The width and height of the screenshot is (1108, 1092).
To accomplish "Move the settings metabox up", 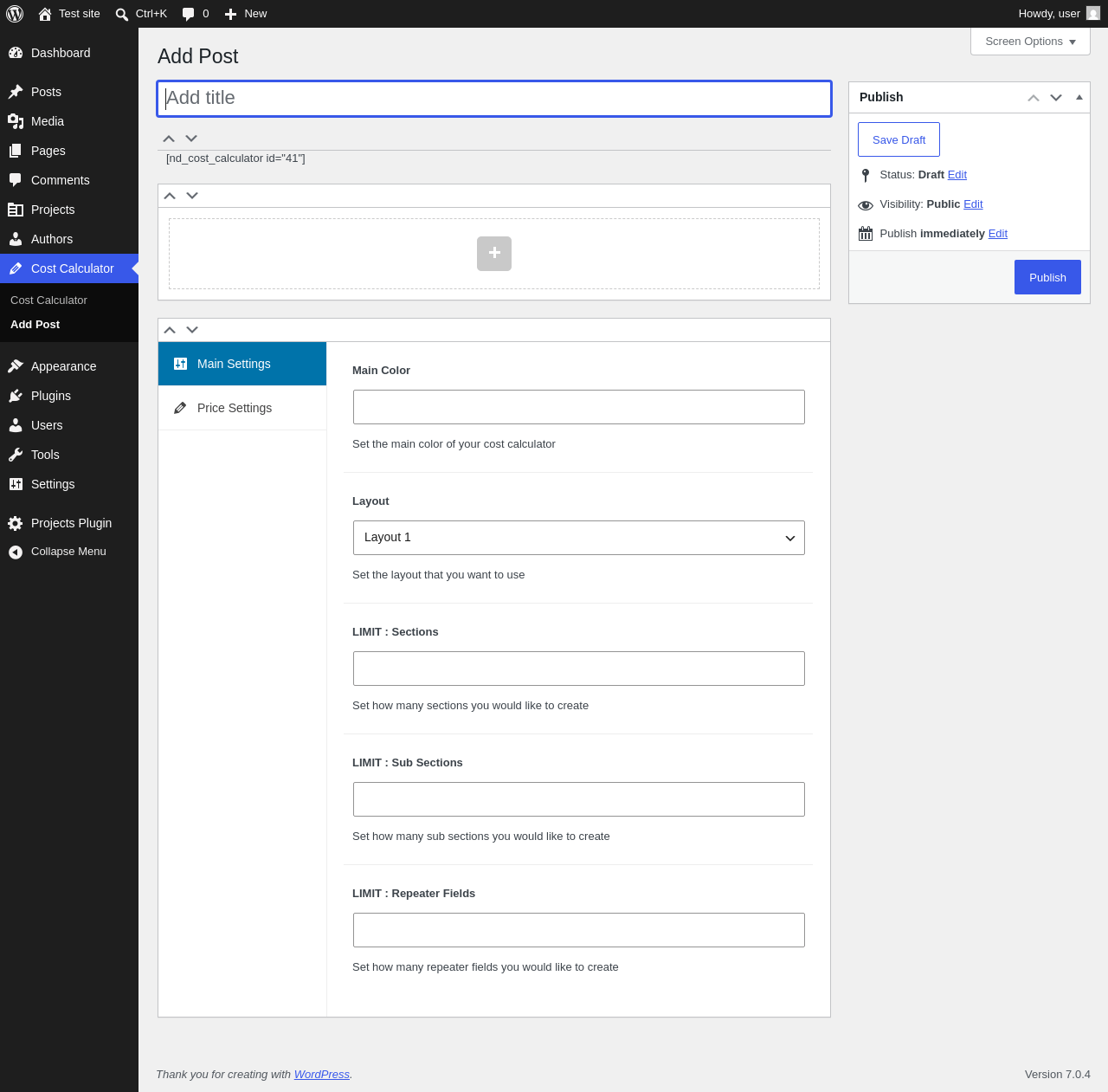I will click(x=170, y=330).
